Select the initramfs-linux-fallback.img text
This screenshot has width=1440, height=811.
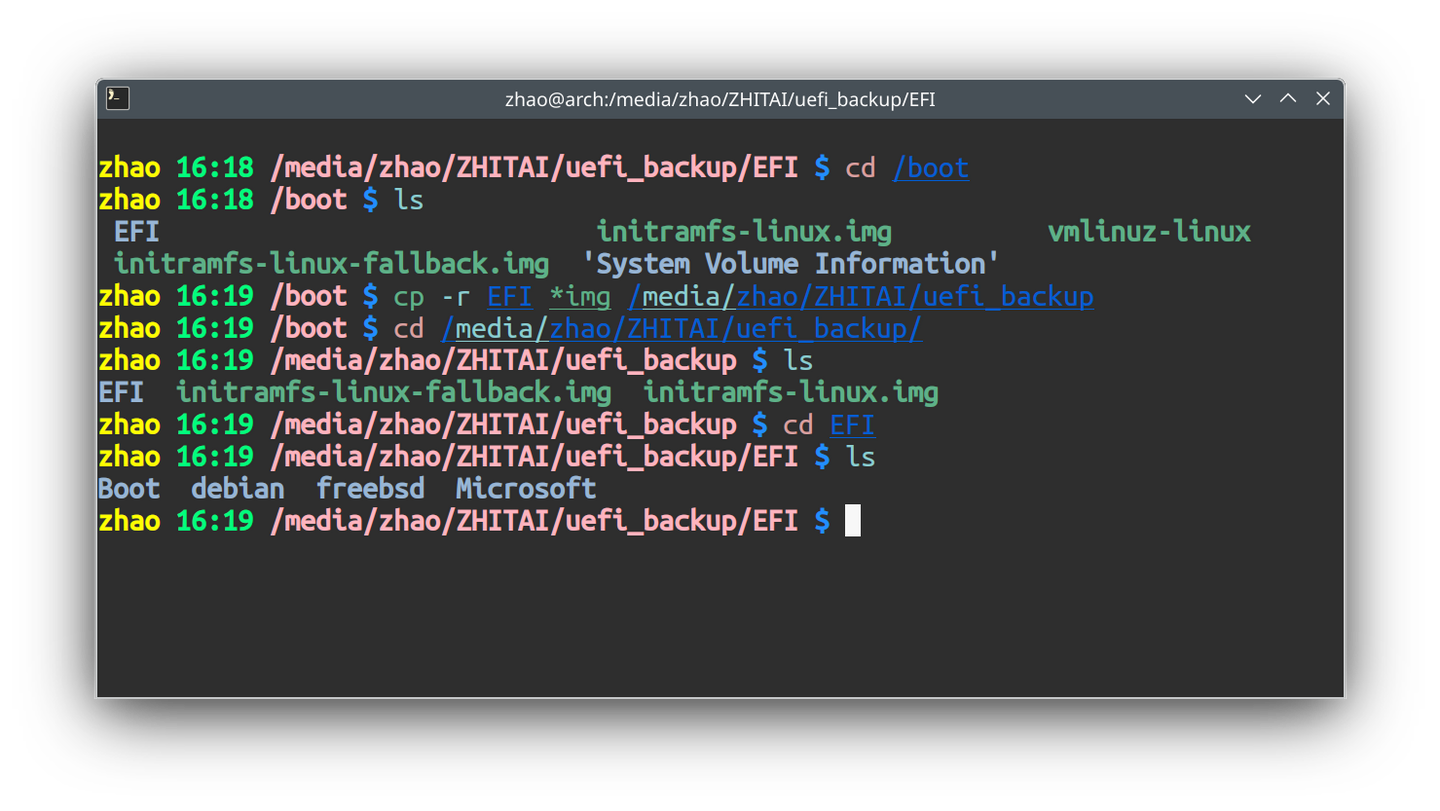pyautogui.click(x=330, y=263)
